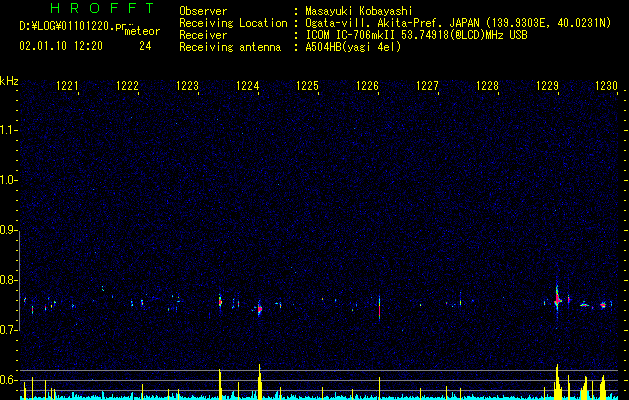Viewport: 629px width, 400px height.
Task: Click the 1230 time marker
Action: 606,86
